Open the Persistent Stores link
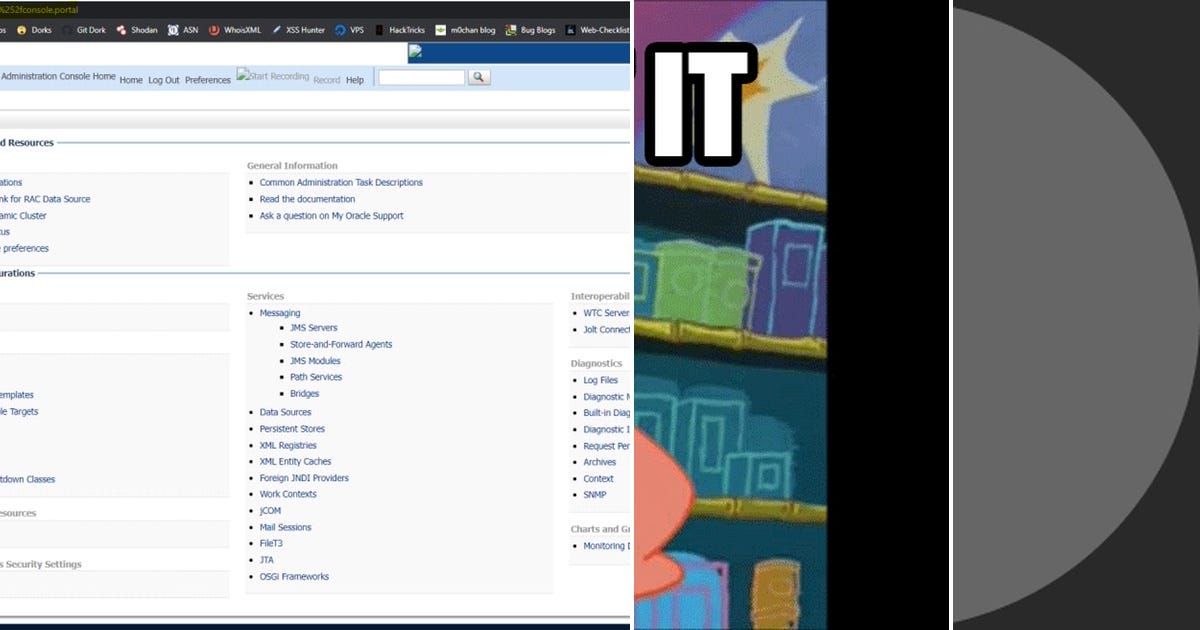Screen dimensions: 1200x630 (x=292, y=429)
